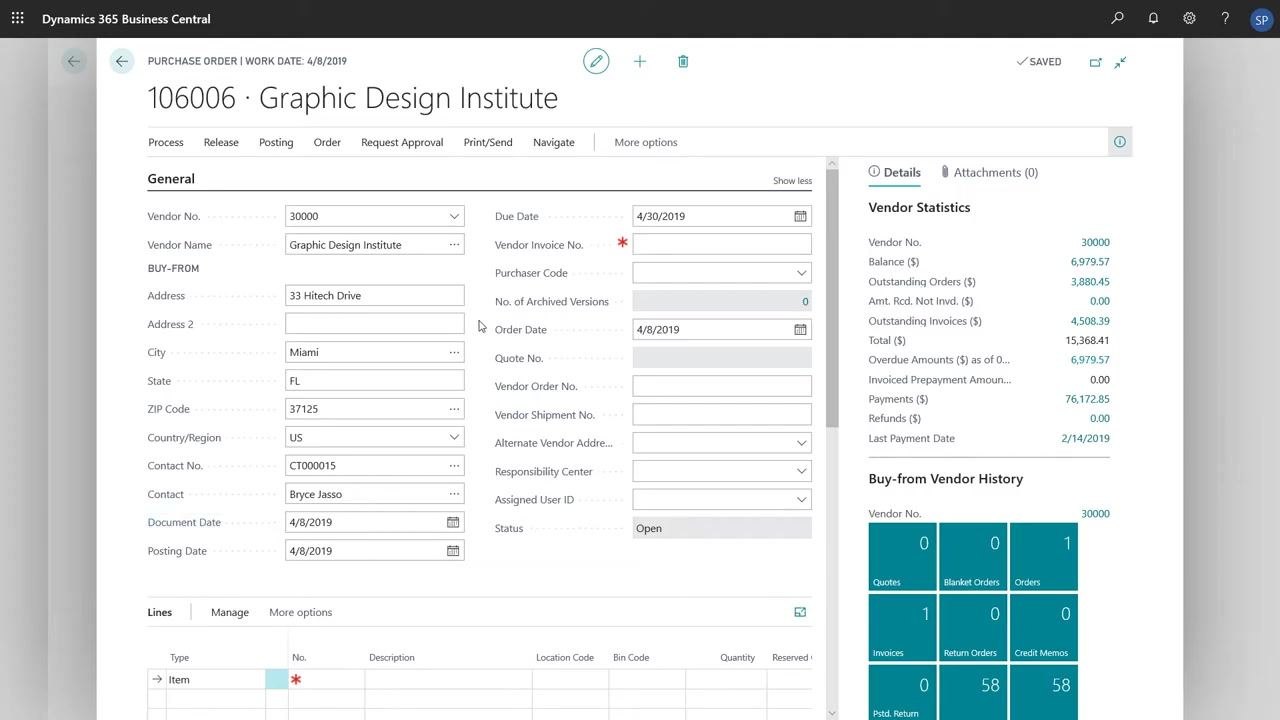Switch to the Attachments (0) tab
The width and height of the screenshot is (1280, 720).
[990, 172]
